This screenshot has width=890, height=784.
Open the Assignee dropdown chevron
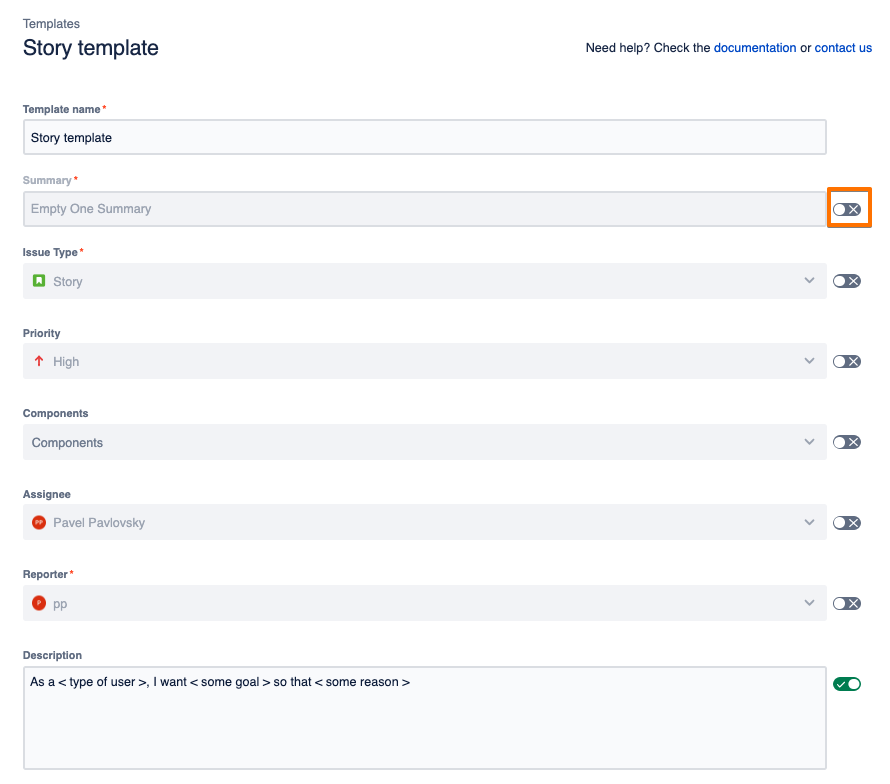(x=810, y=522)
